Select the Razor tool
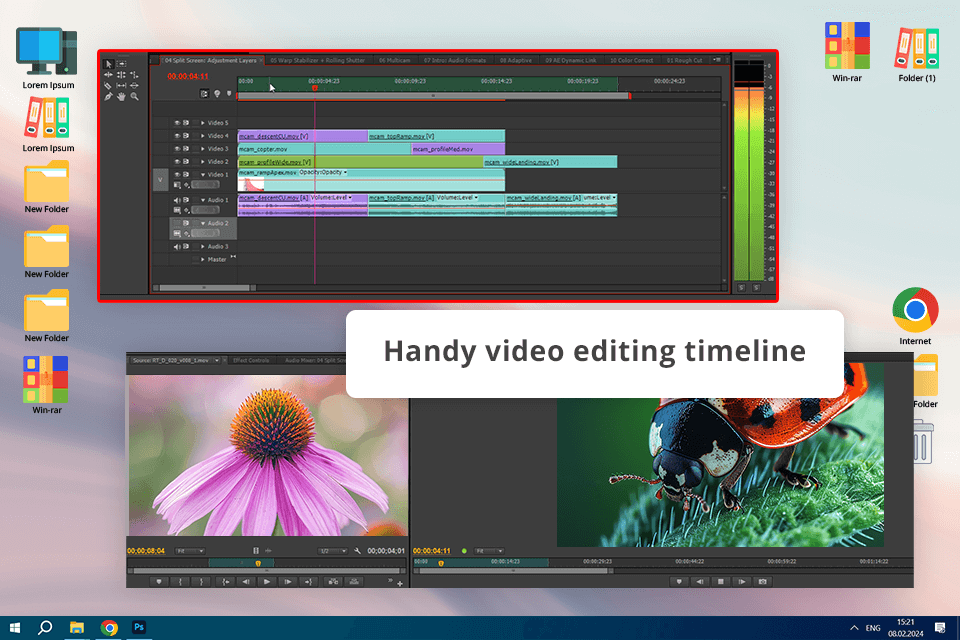Image resolution: width=960 pixels, height=640 pixels. (108, 86)
